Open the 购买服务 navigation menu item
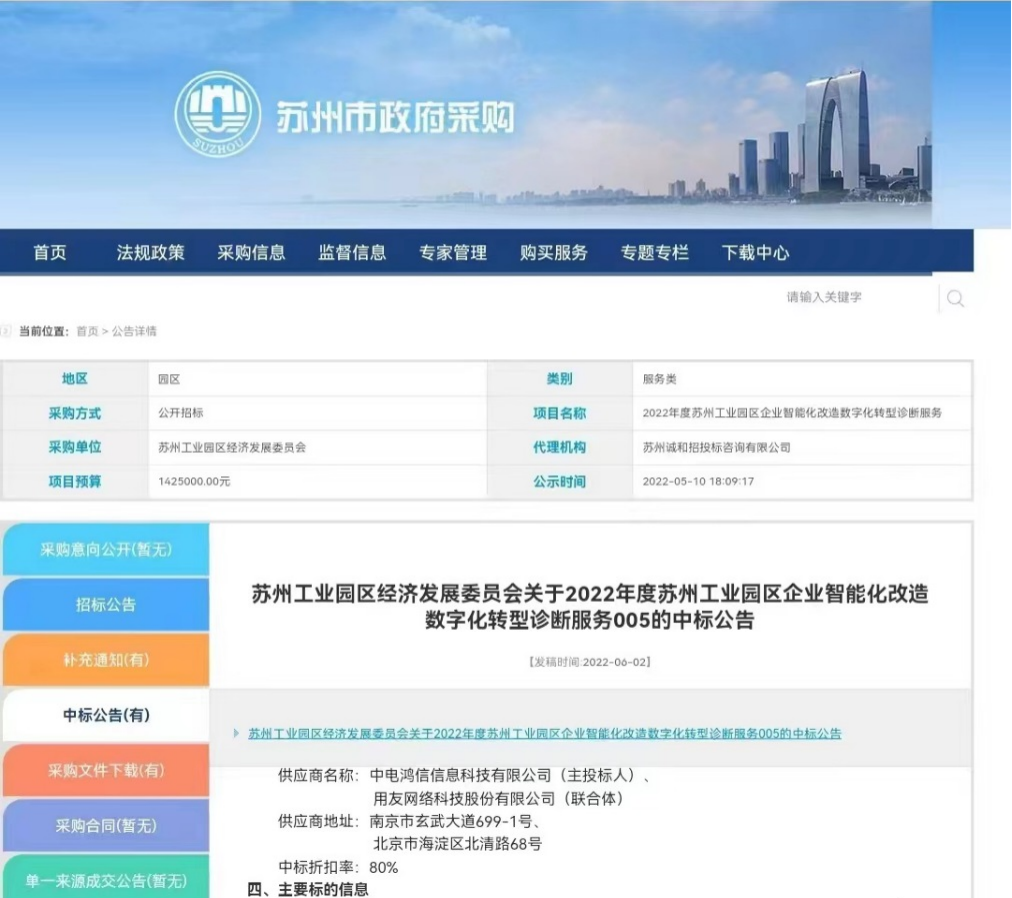The image size is (1012, 898). 553,253
